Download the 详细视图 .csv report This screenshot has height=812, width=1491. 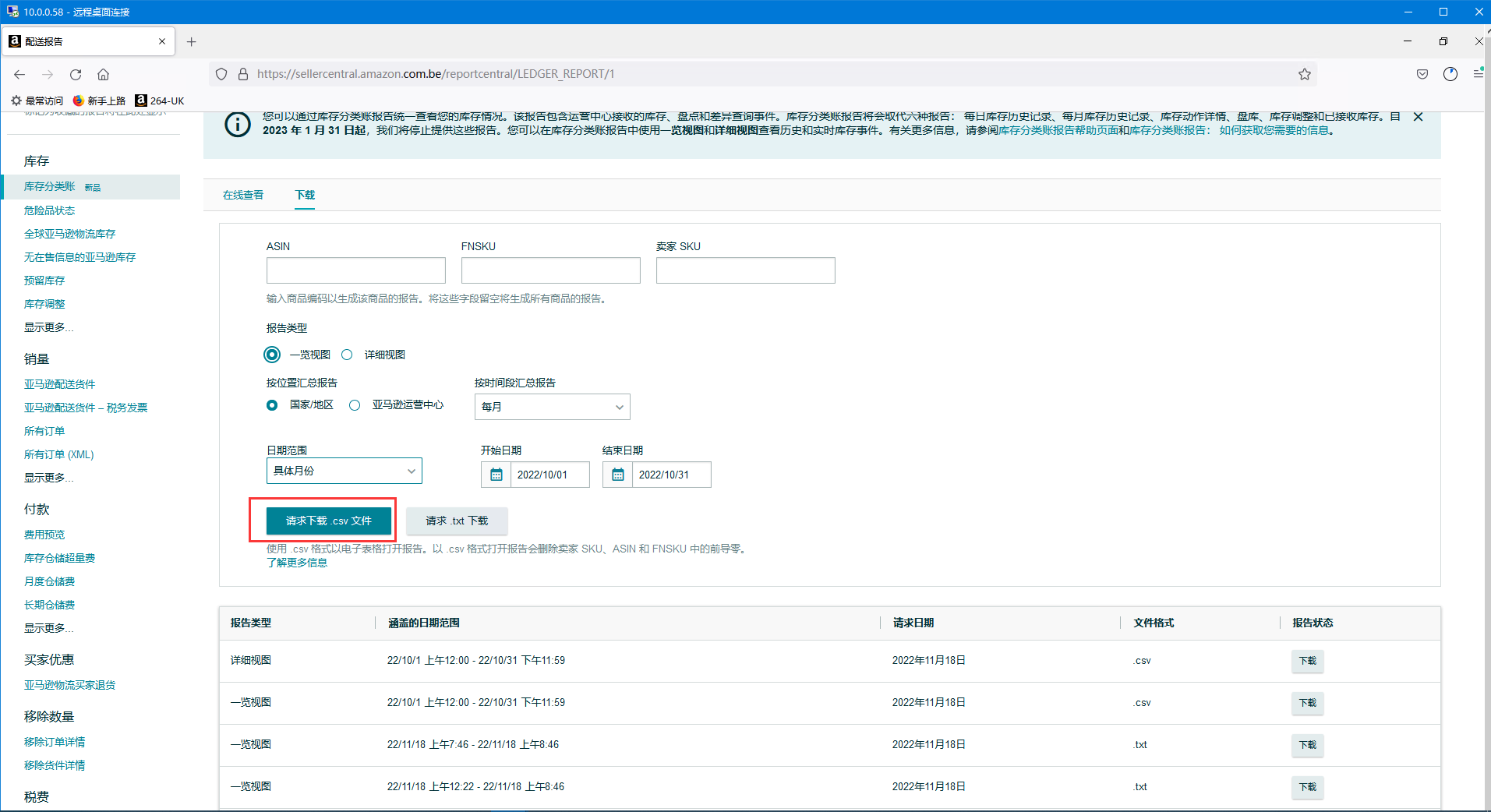coord(1308,661)
